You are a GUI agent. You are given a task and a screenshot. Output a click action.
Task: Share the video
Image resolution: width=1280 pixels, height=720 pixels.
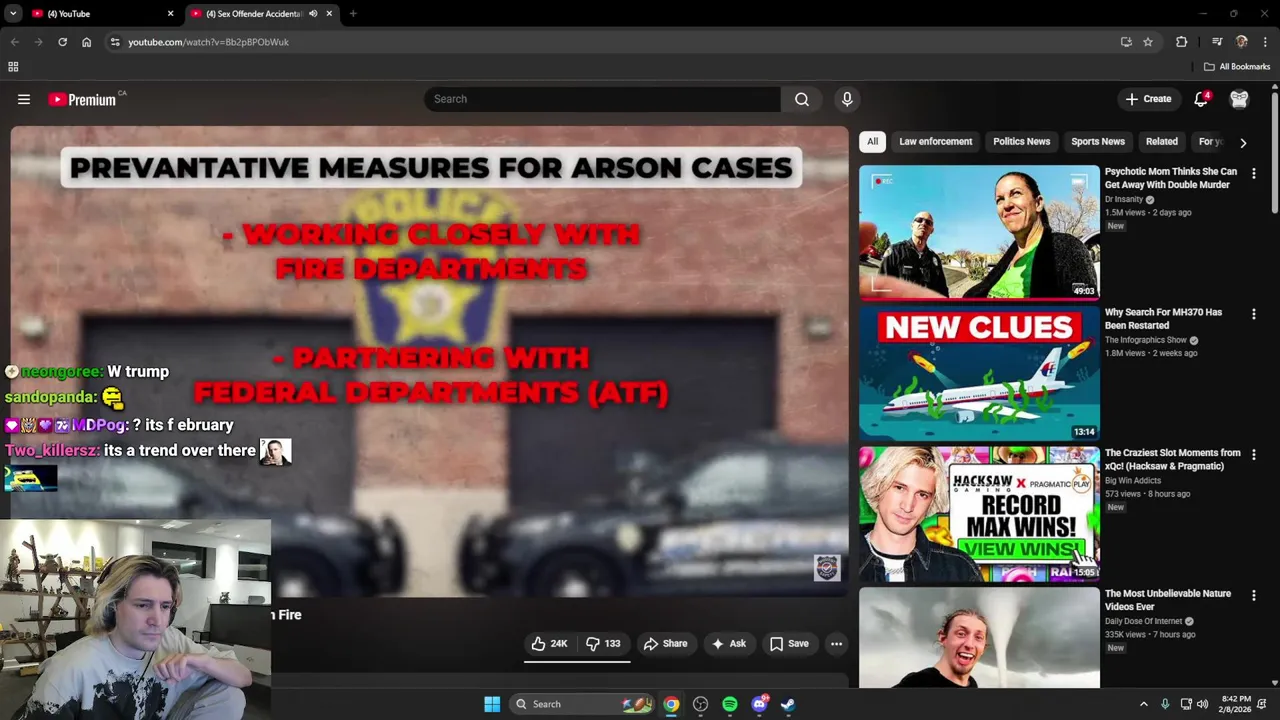[665, 644]
